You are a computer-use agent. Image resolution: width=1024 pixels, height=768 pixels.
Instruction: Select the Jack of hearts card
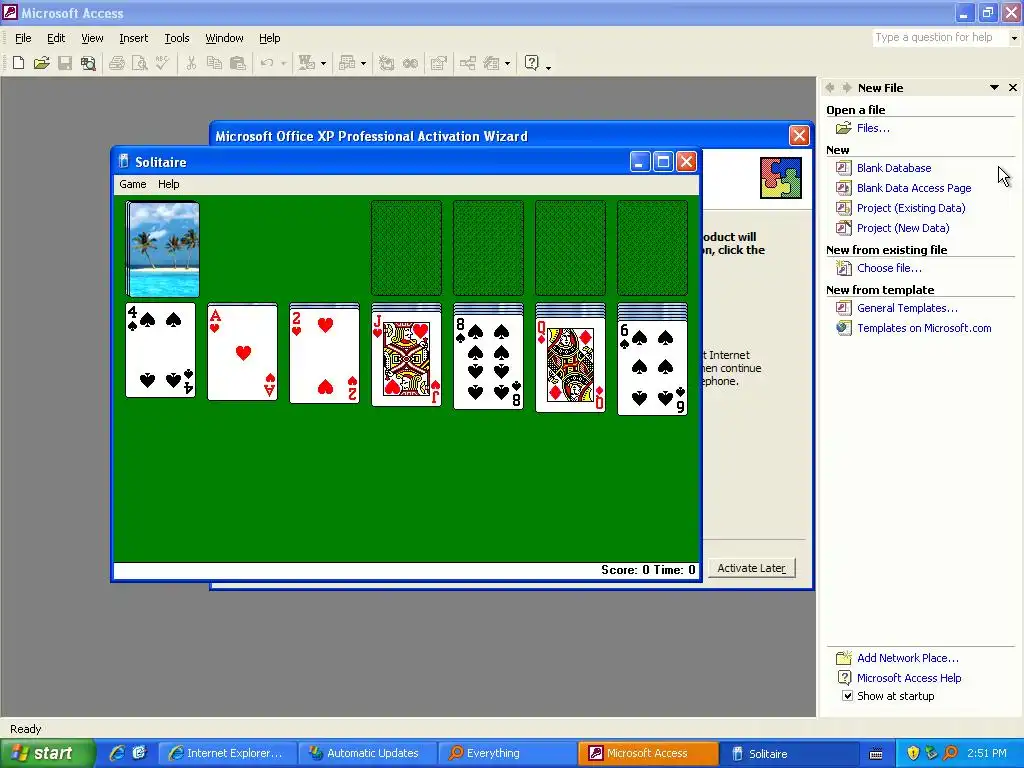(x=406, y=359)
